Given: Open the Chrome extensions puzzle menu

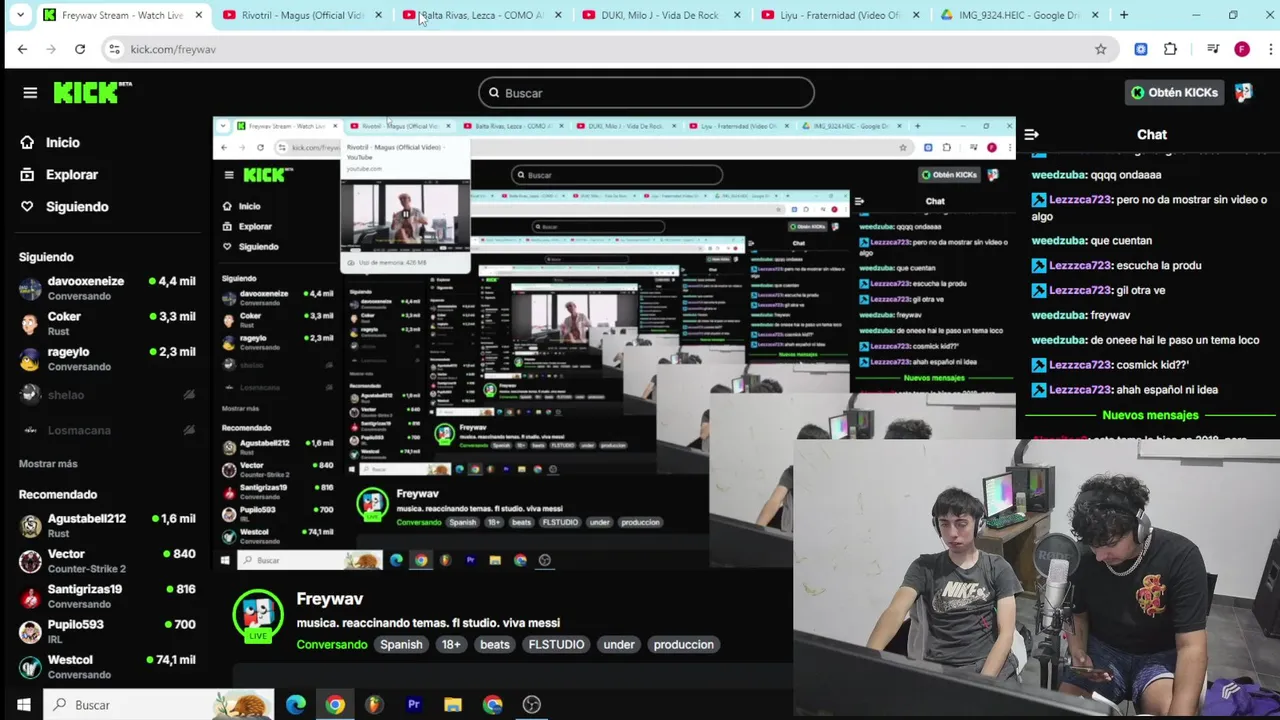Looking at the screenshot, I should (1171, 49).
